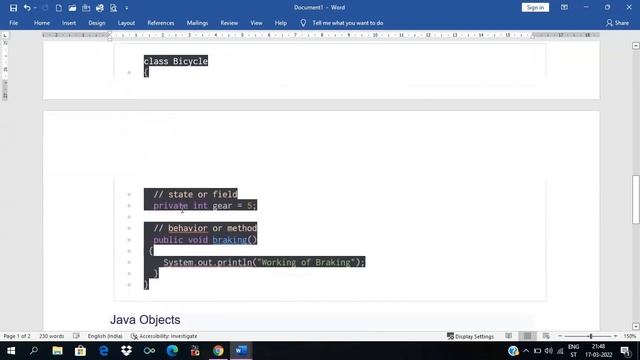Click vertical scrollbar up arrow
Screen dimensions: 640x360
pos(636,46)
